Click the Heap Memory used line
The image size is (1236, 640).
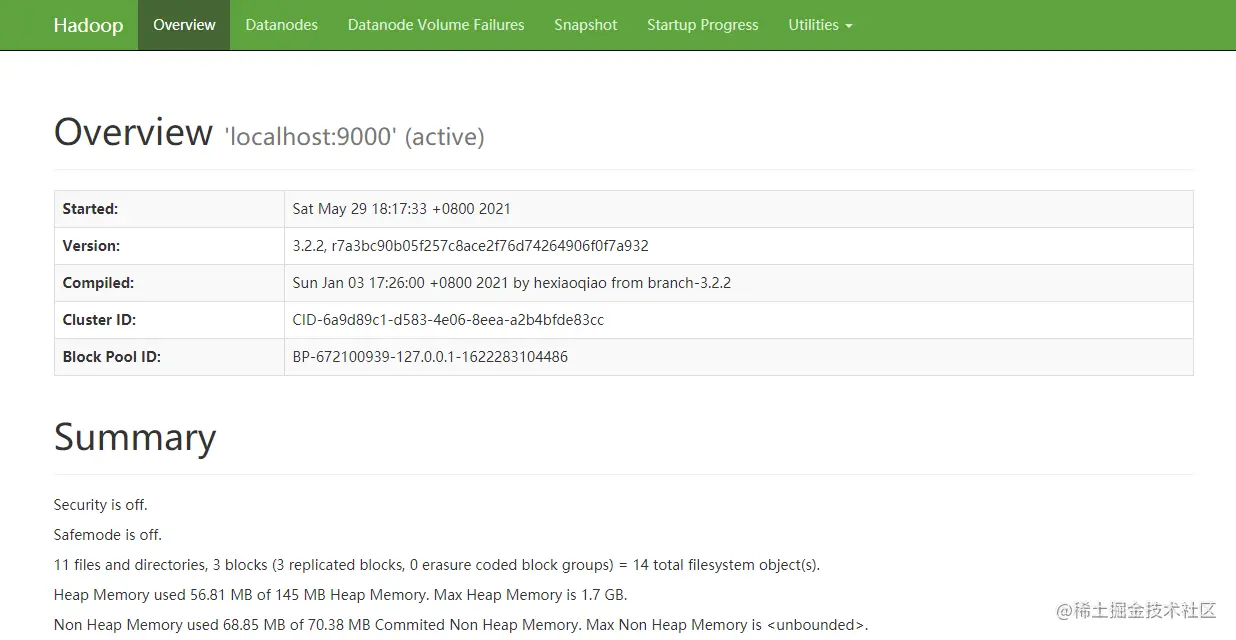340,595
